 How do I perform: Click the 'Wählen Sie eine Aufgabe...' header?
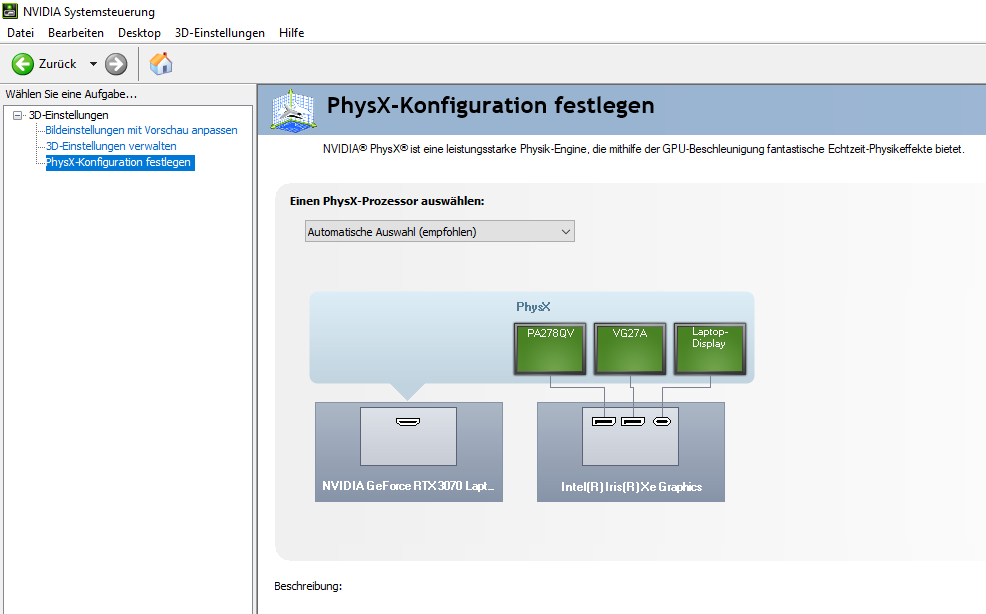[71, 94]
